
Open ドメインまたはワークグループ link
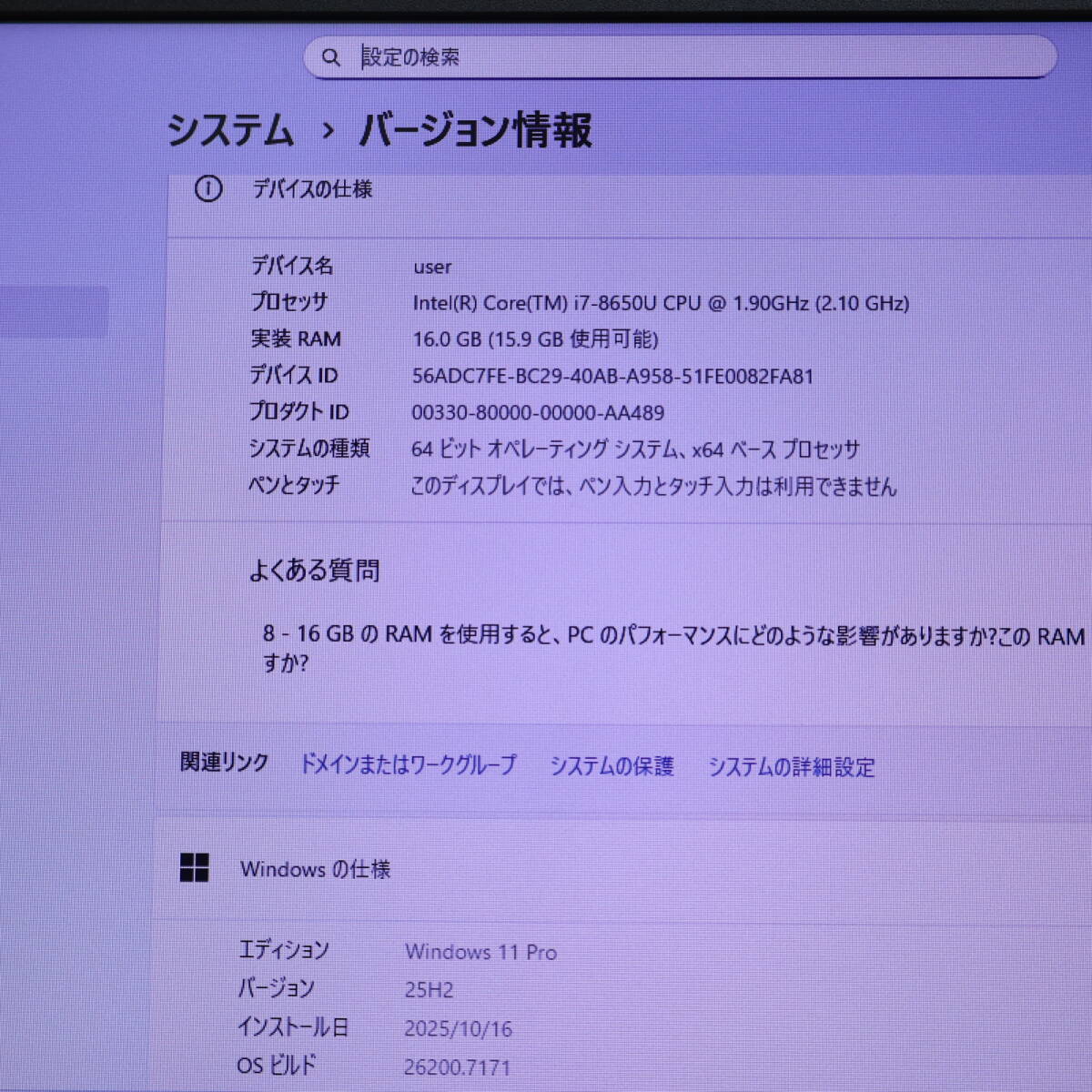[408, 764]
